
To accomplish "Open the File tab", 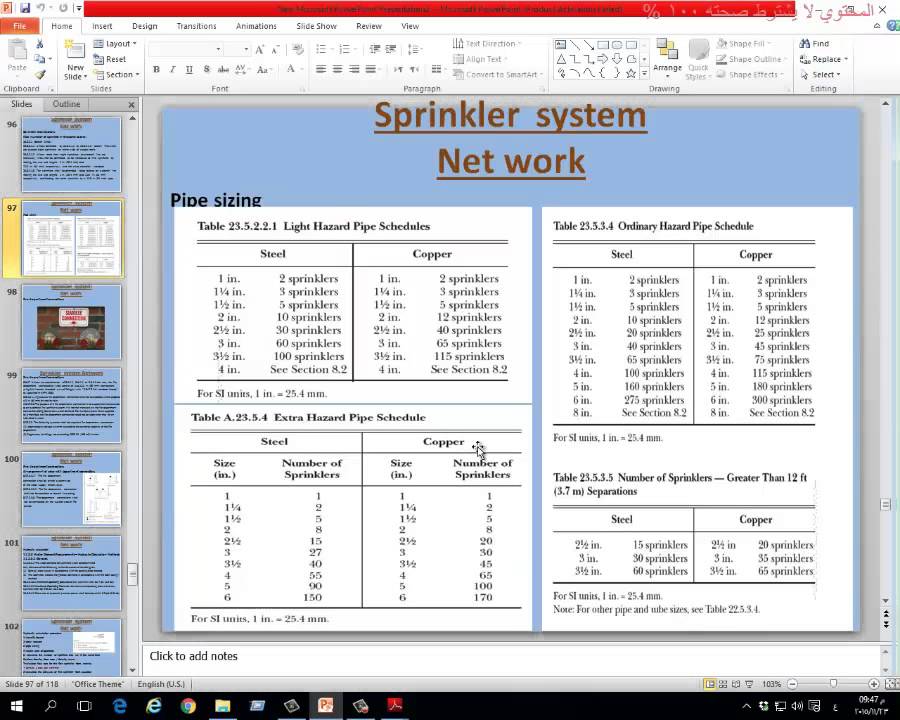I will pos(20,26).
